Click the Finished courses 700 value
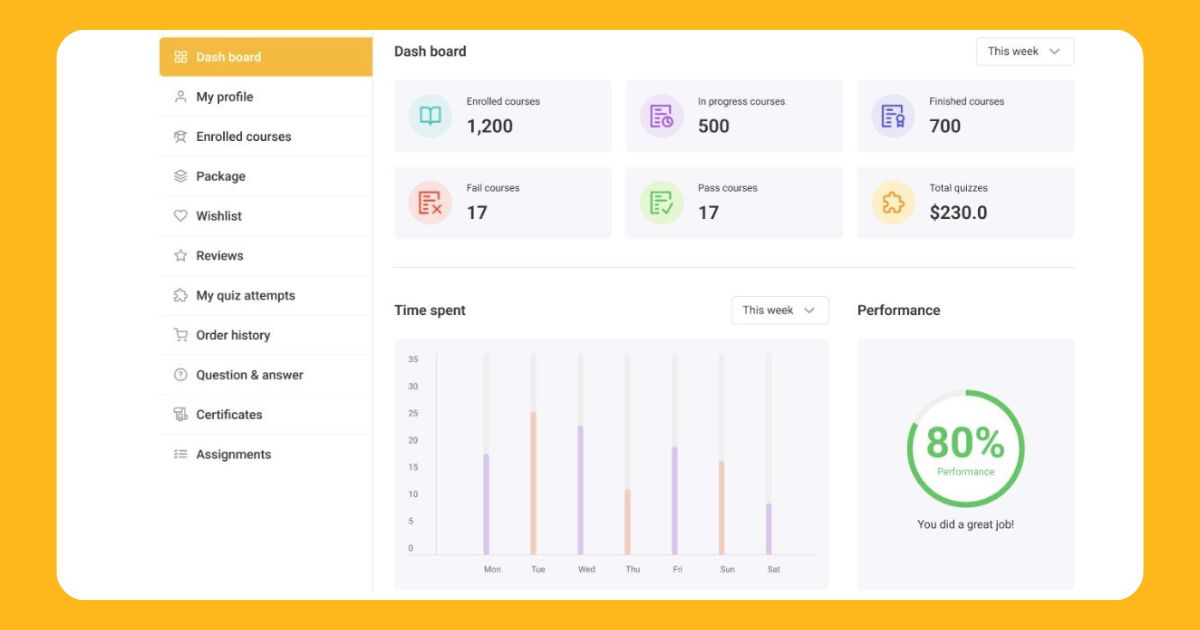 click(x=945, y=126)
